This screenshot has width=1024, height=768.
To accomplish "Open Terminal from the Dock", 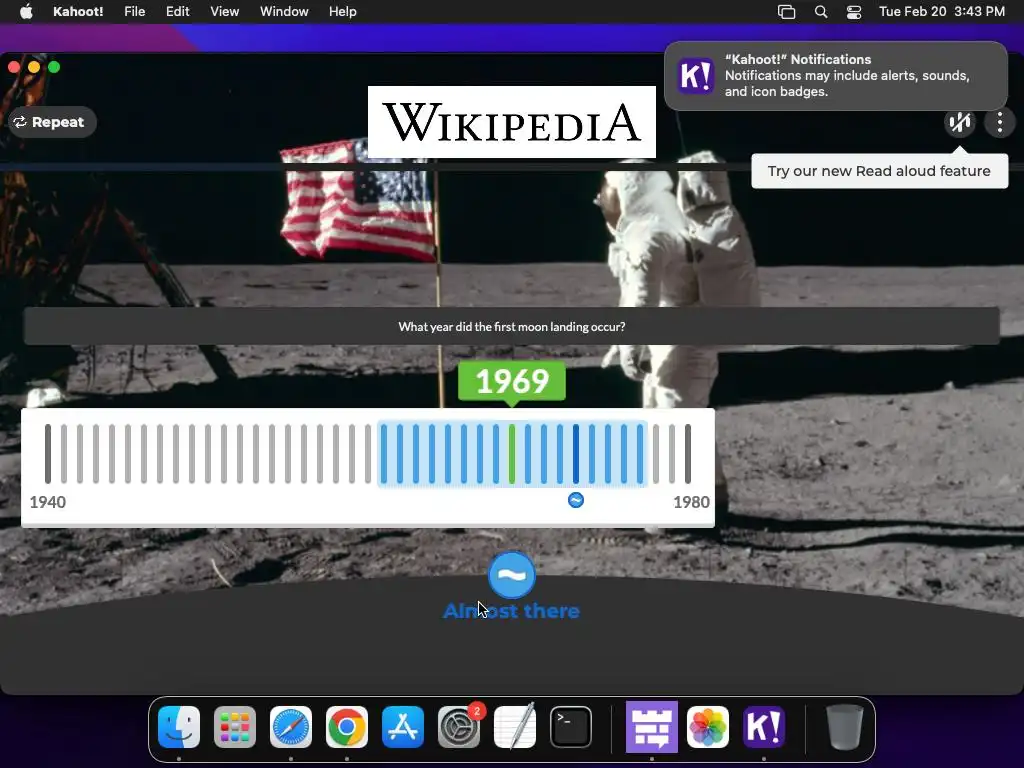I will pos(571,727).
